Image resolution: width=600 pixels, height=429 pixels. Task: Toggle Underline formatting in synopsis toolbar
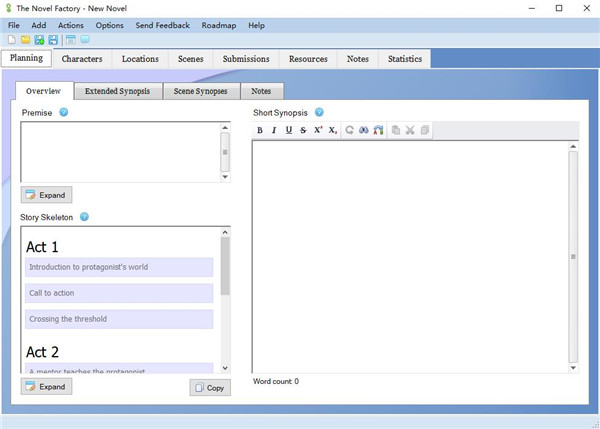click(289, 131)
